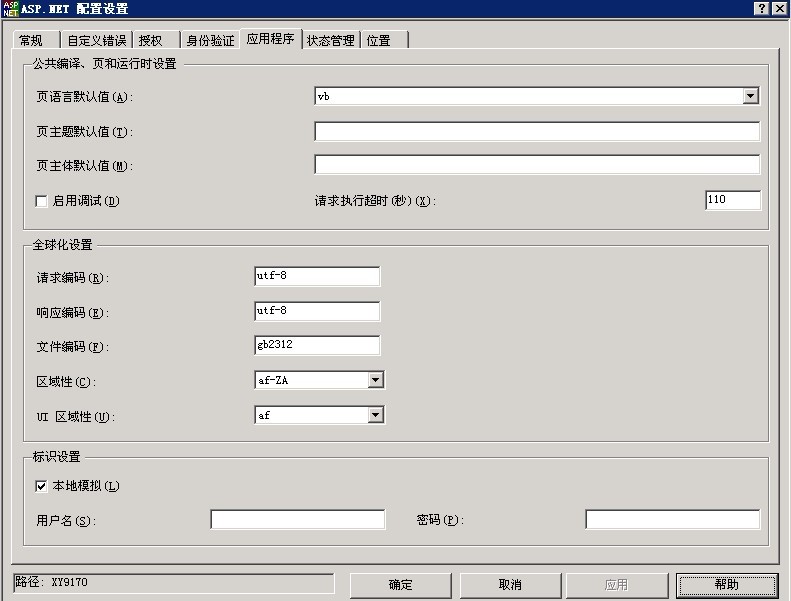Switch to the 常规 tab

tap(36, 40)
